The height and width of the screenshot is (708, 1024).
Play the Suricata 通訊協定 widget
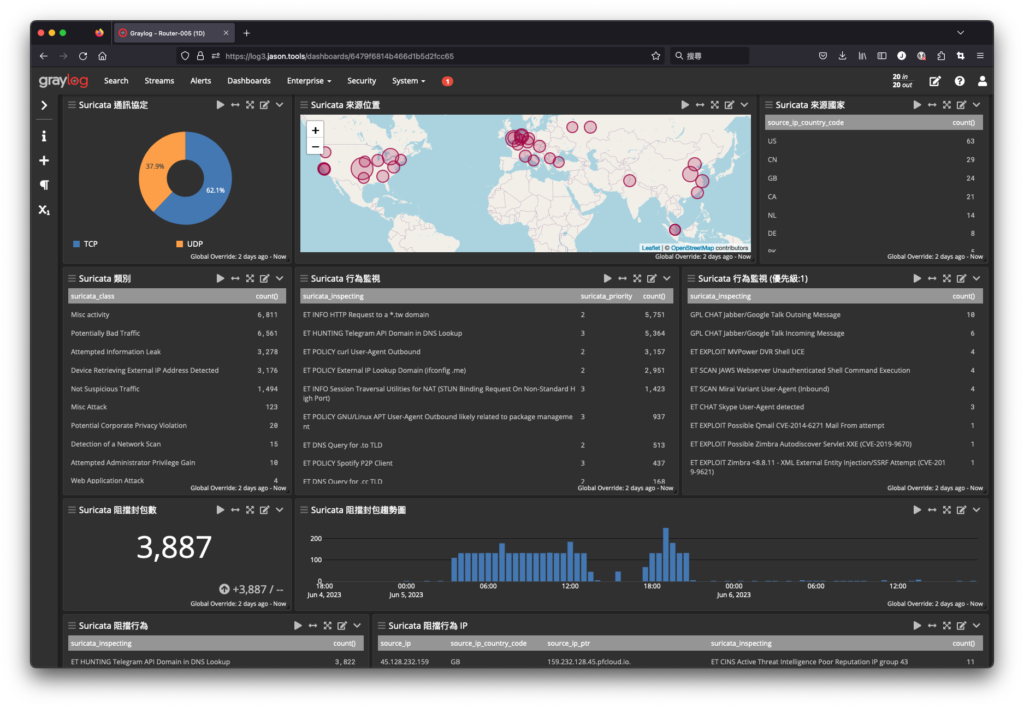tap(220, 105)
